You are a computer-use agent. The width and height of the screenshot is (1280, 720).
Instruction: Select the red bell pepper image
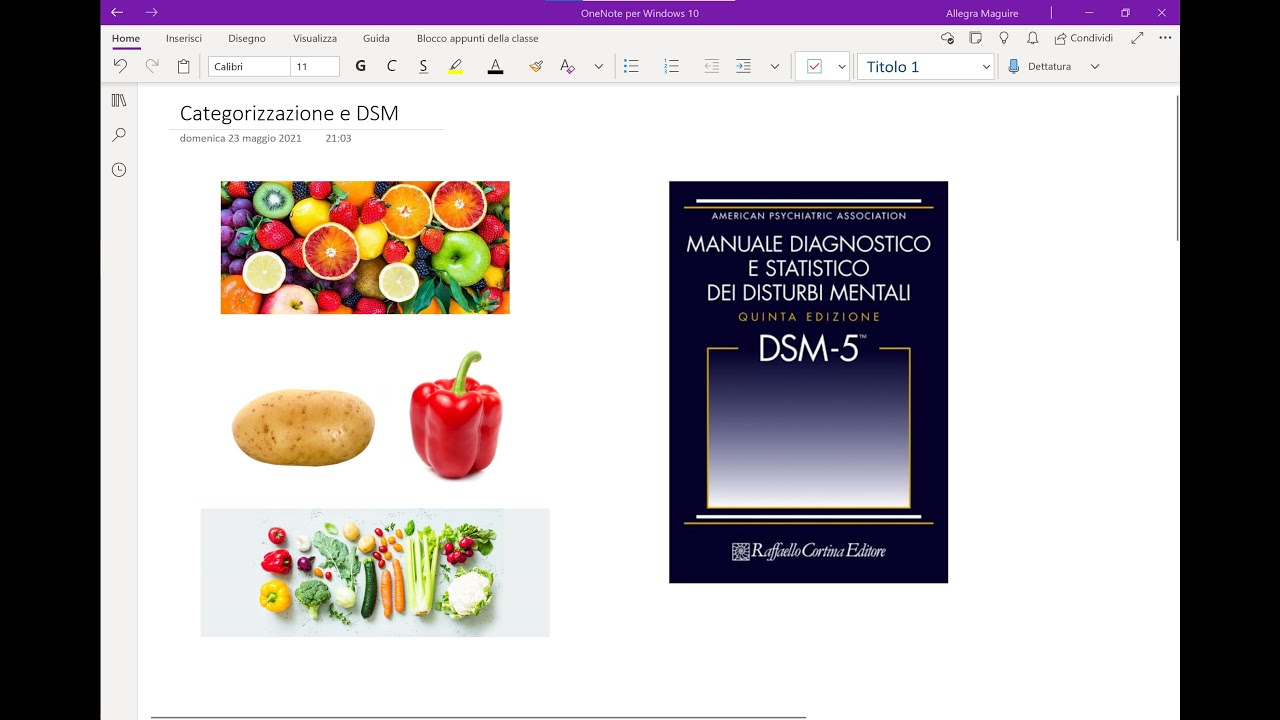click(x=456, y=415)
